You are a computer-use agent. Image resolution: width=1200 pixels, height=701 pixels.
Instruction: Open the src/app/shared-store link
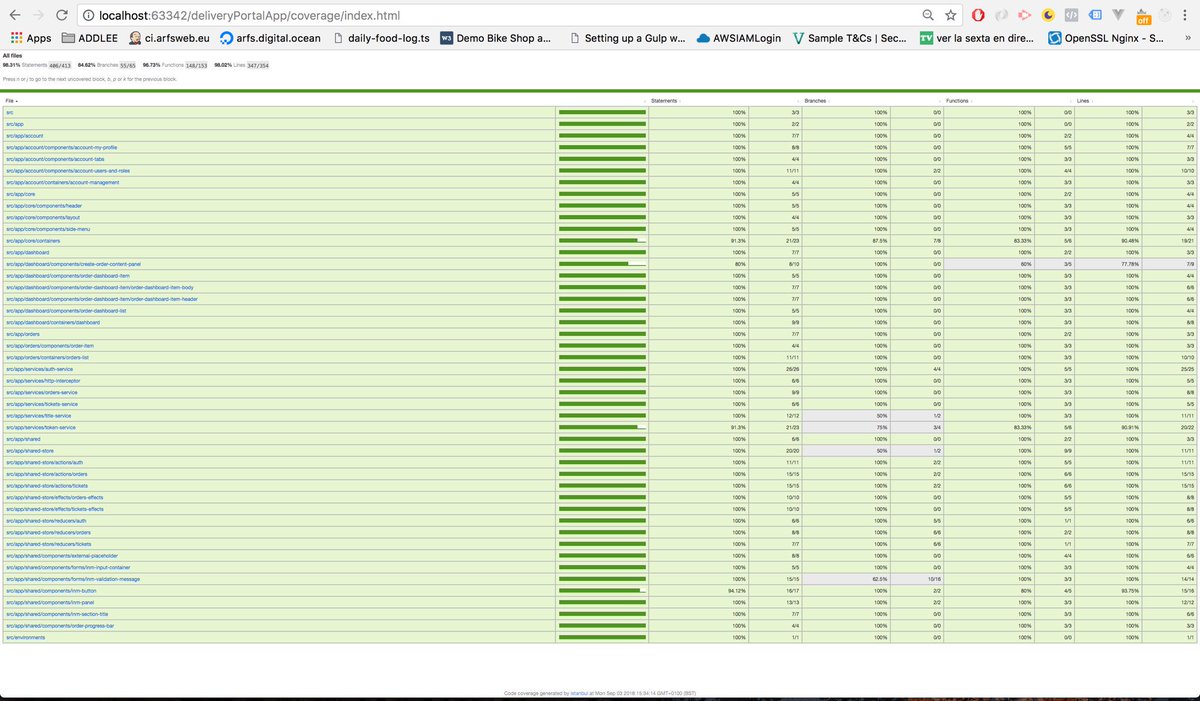[x=30, y=451]
